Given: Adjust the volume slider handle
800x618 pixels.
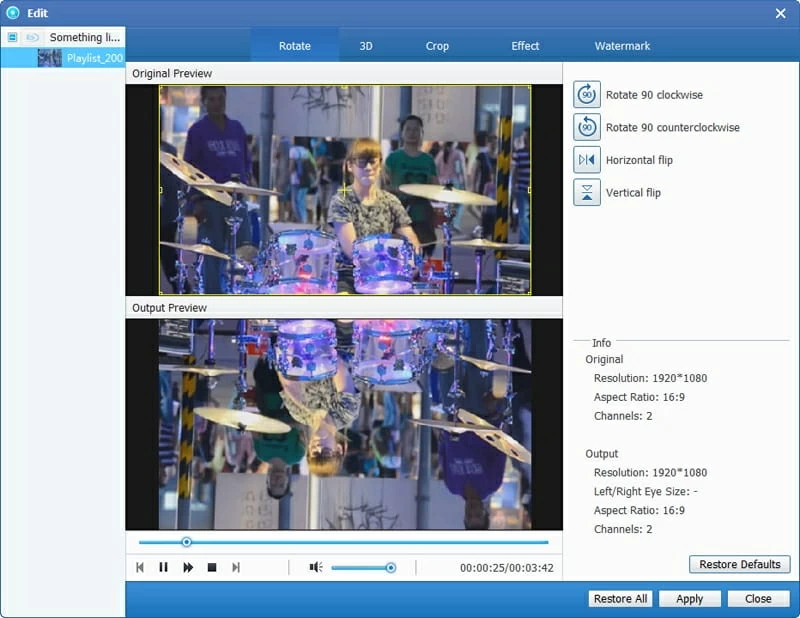Looking at the screenshot, I should click(x=391, y=567).
